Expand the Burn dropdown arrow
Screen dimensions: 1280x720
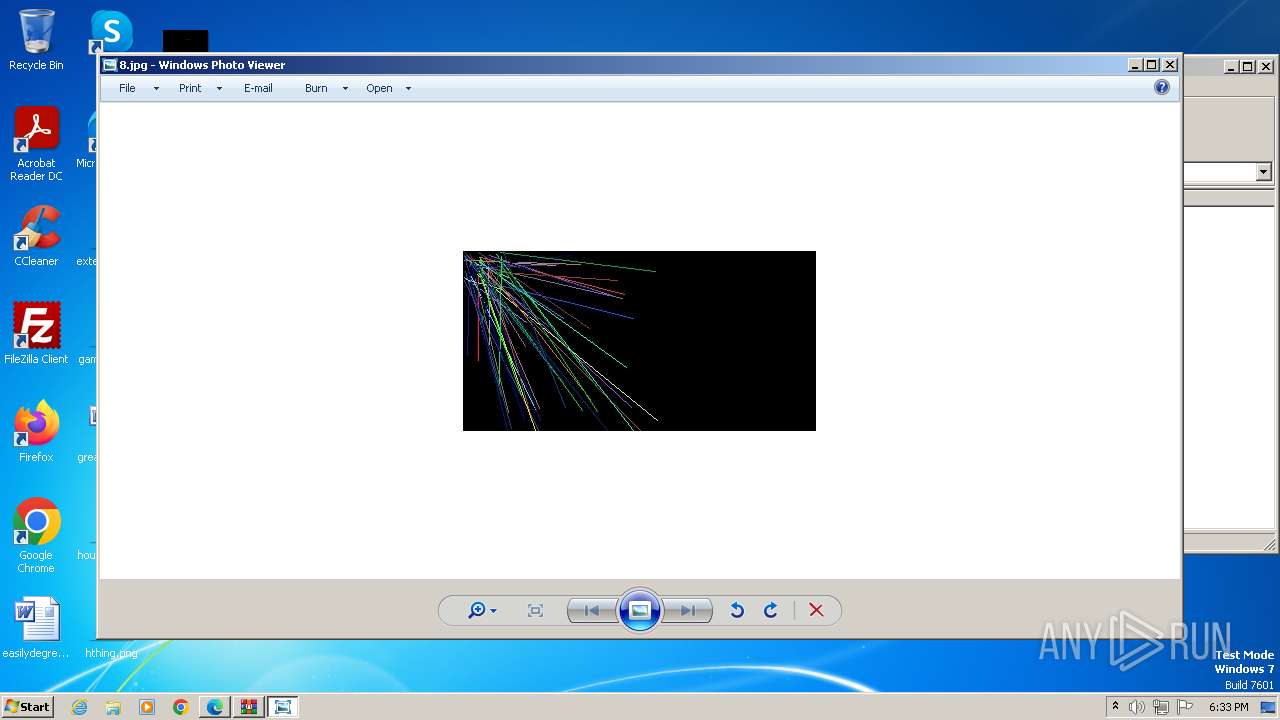point(345,88)
